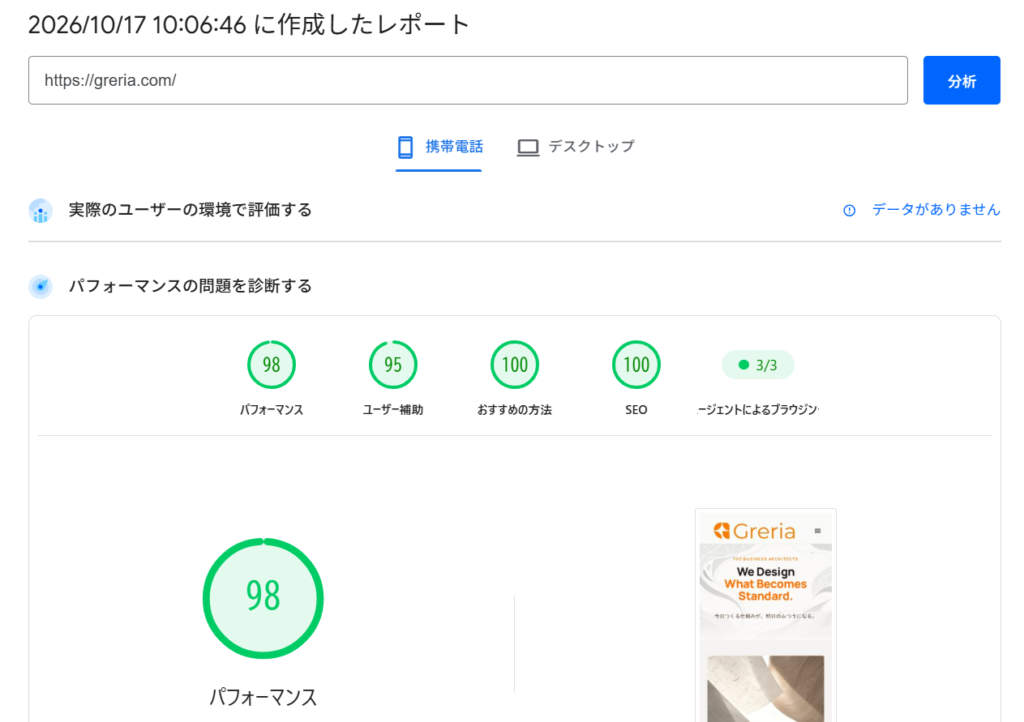Click the large 98 performance gauge
Viewport: 1024px width, 722px height.
click(263, 598)
